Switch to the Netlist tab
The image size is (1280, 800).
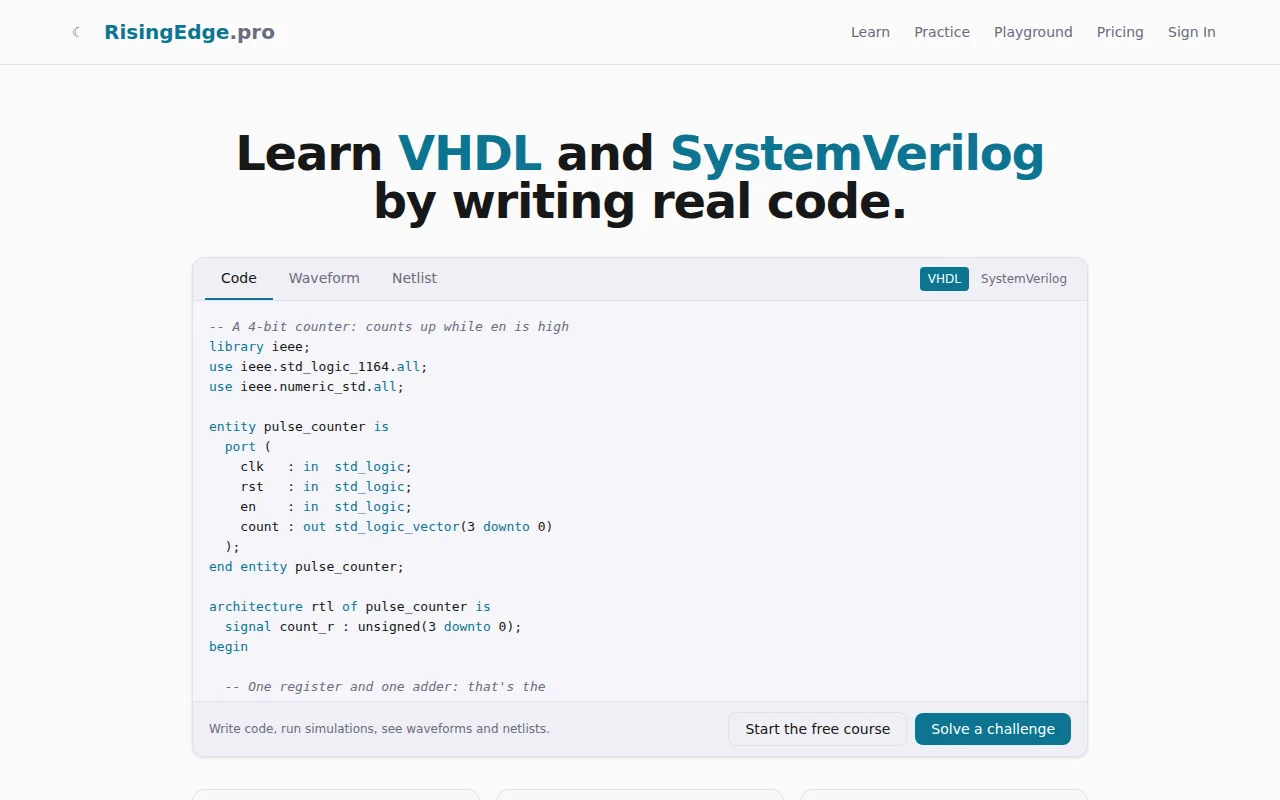point(414,279)
